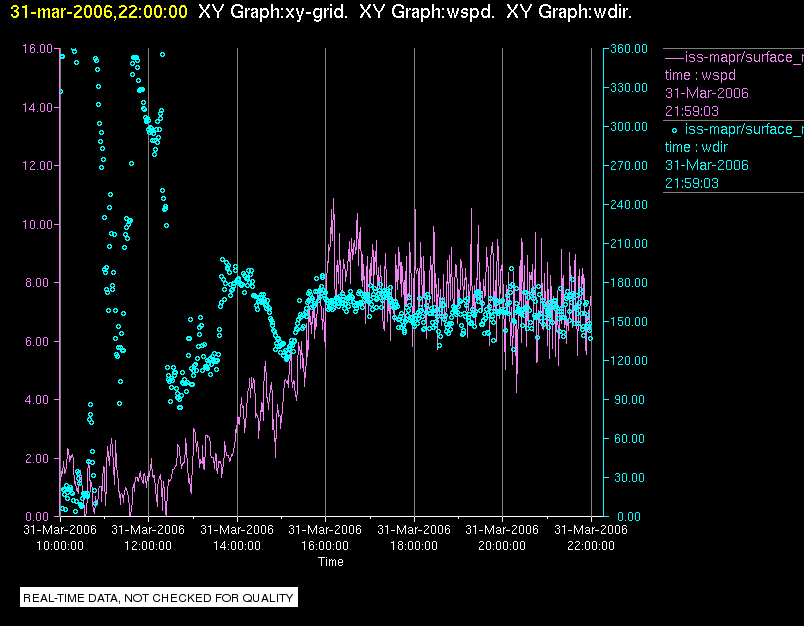The height and width of the screenshot is (626, 804).
Task: Click the 30.00 label on right axis
Action: 629,477
